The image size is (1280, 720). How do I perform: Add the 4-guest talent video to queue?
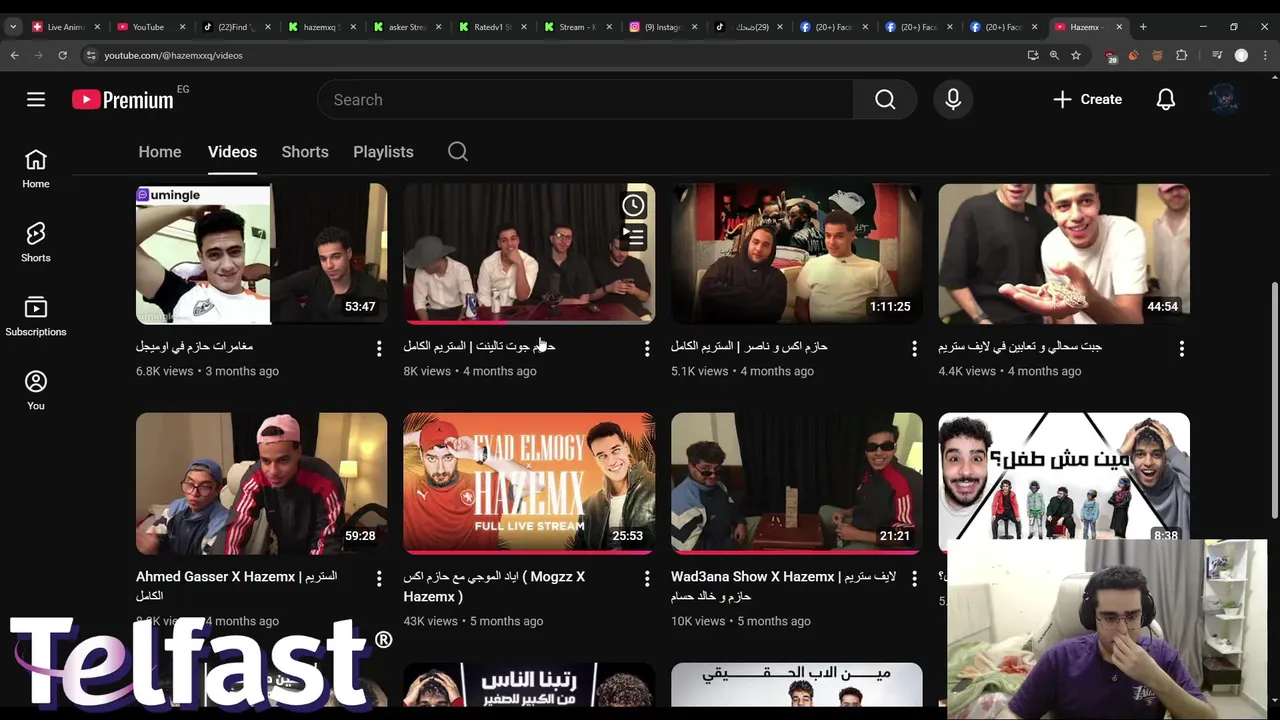pos(633,237)
